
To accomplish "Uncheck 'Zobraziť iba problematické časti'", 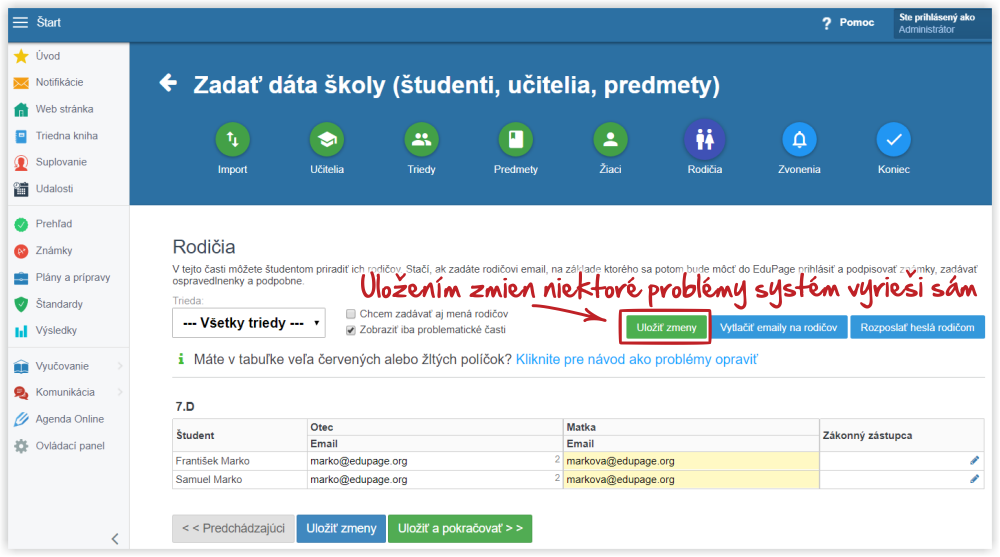I will click(351, 330).
